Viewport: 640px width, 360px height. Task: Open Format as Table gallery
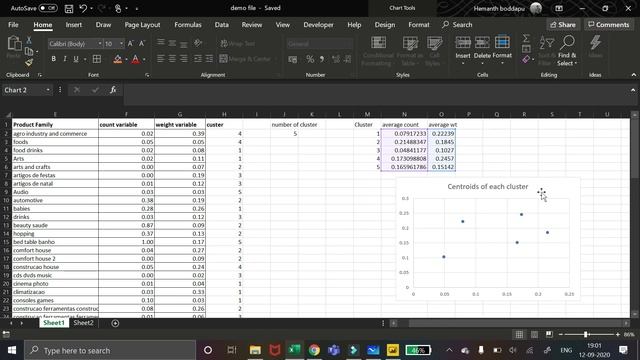point(410,51)
